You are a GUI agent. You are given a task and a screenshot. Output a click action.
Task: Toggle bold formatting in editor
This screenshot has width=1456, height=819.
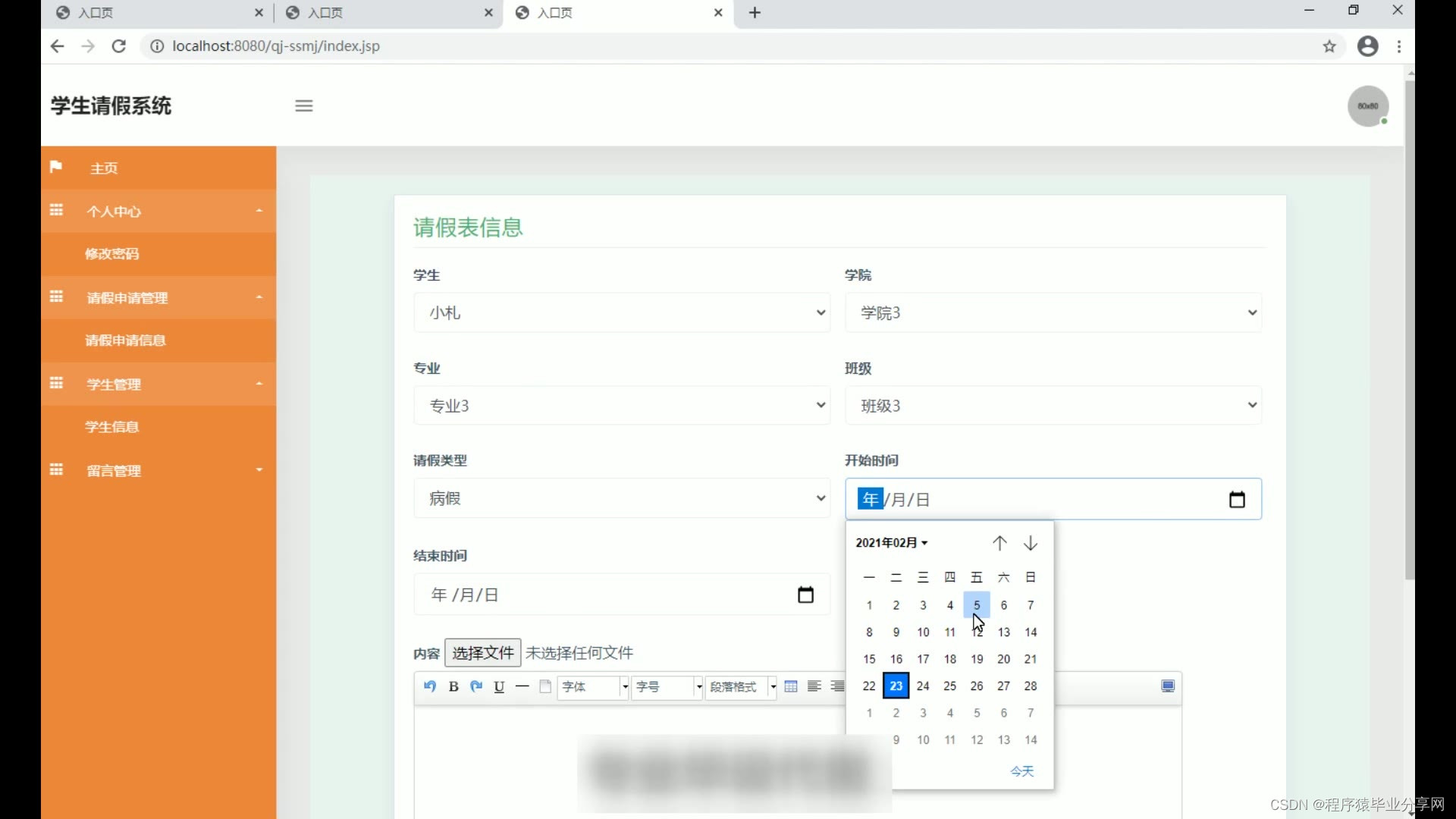[453, 686]
